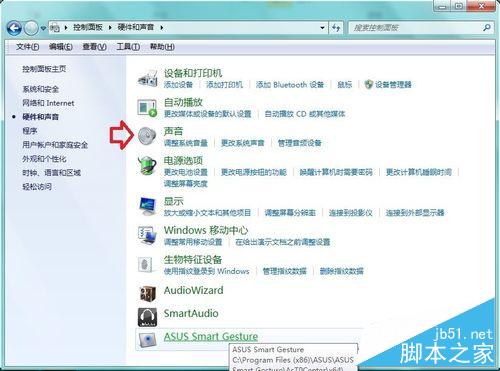Viewport: 500px width, 371px height.
Task: Click the search magnifier icon
Action: [x=487, y=27]
